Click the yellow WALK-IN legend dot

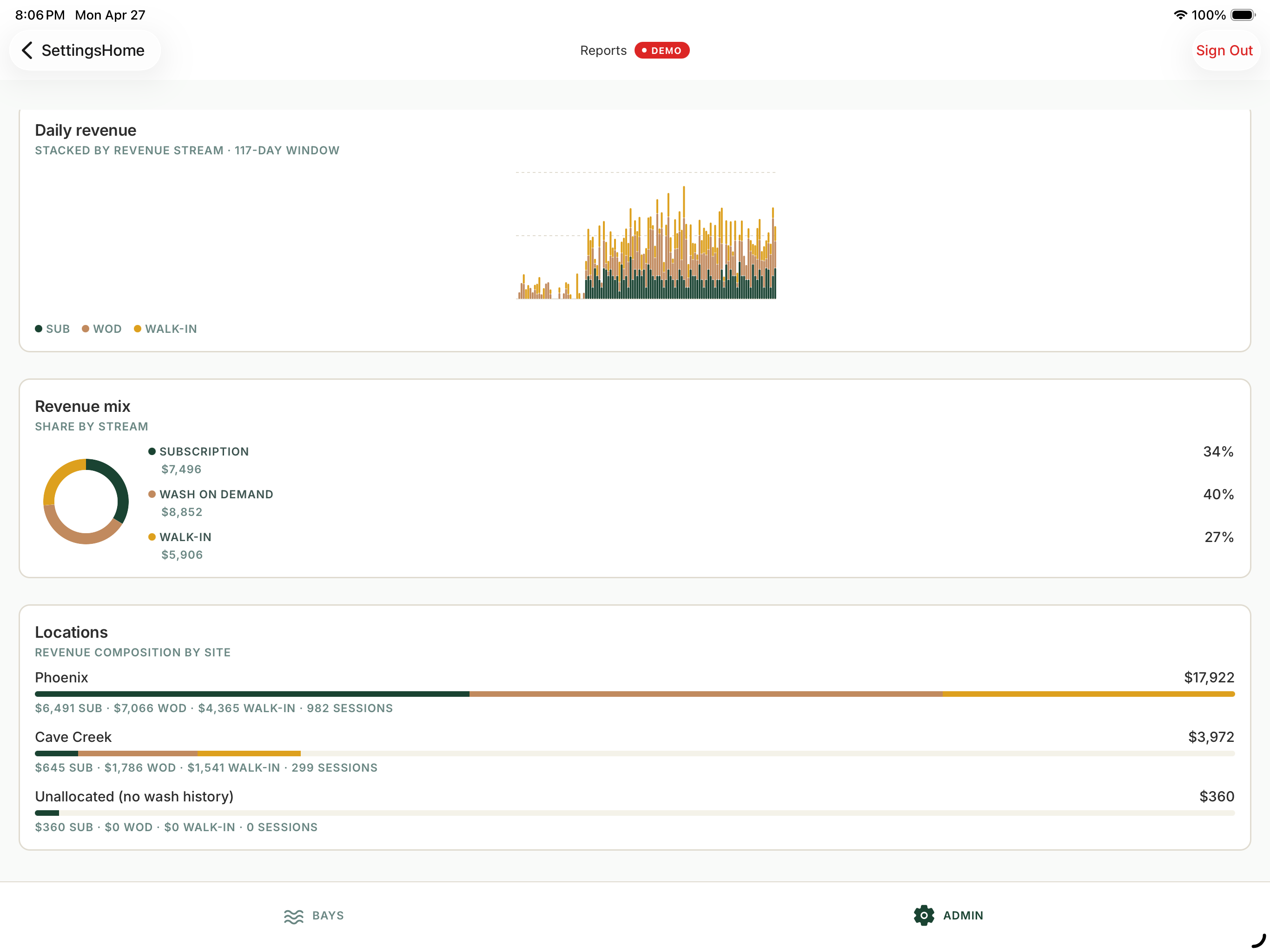tap(137, 329)
